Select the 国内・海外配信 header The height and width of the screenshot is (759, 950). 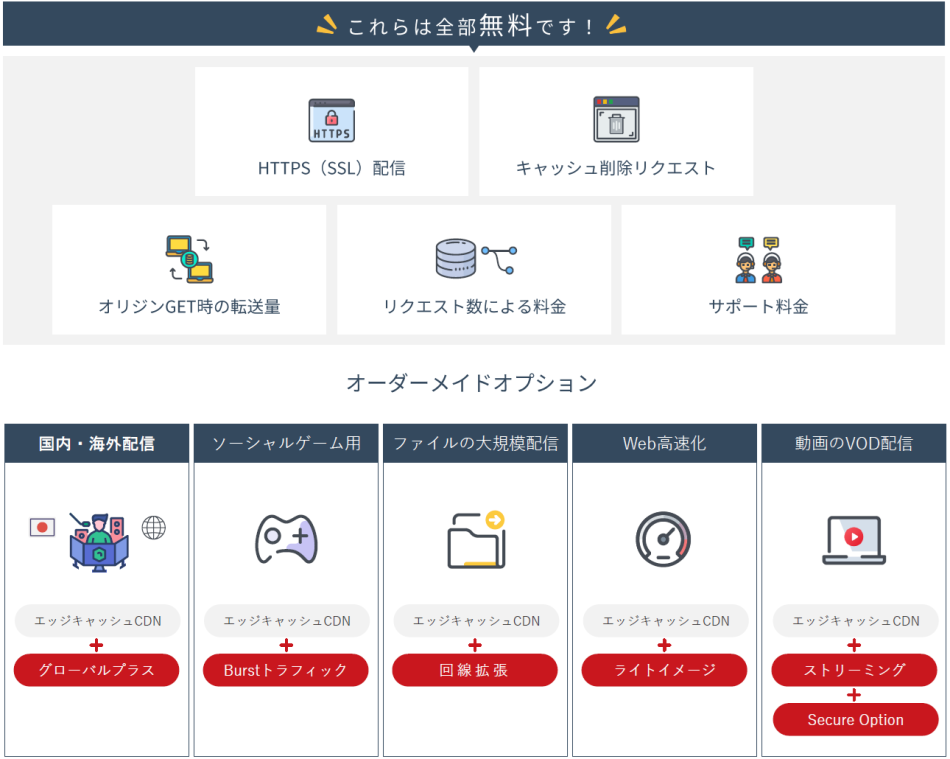coord(97,443)
